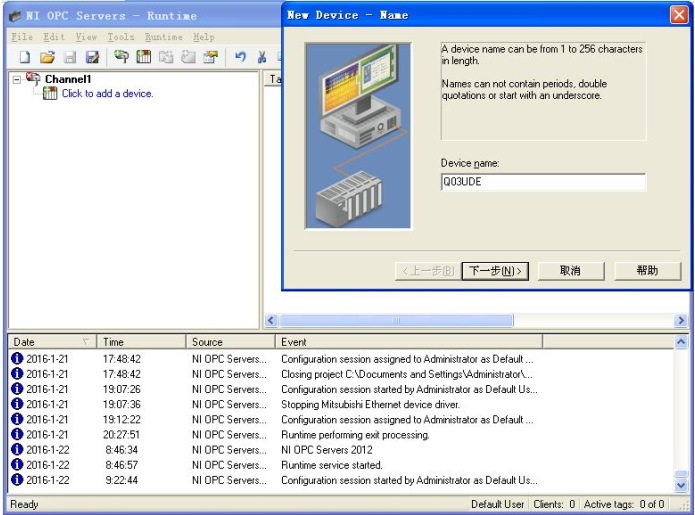Select Channel1 in the project tree

[x=68, y=79]
